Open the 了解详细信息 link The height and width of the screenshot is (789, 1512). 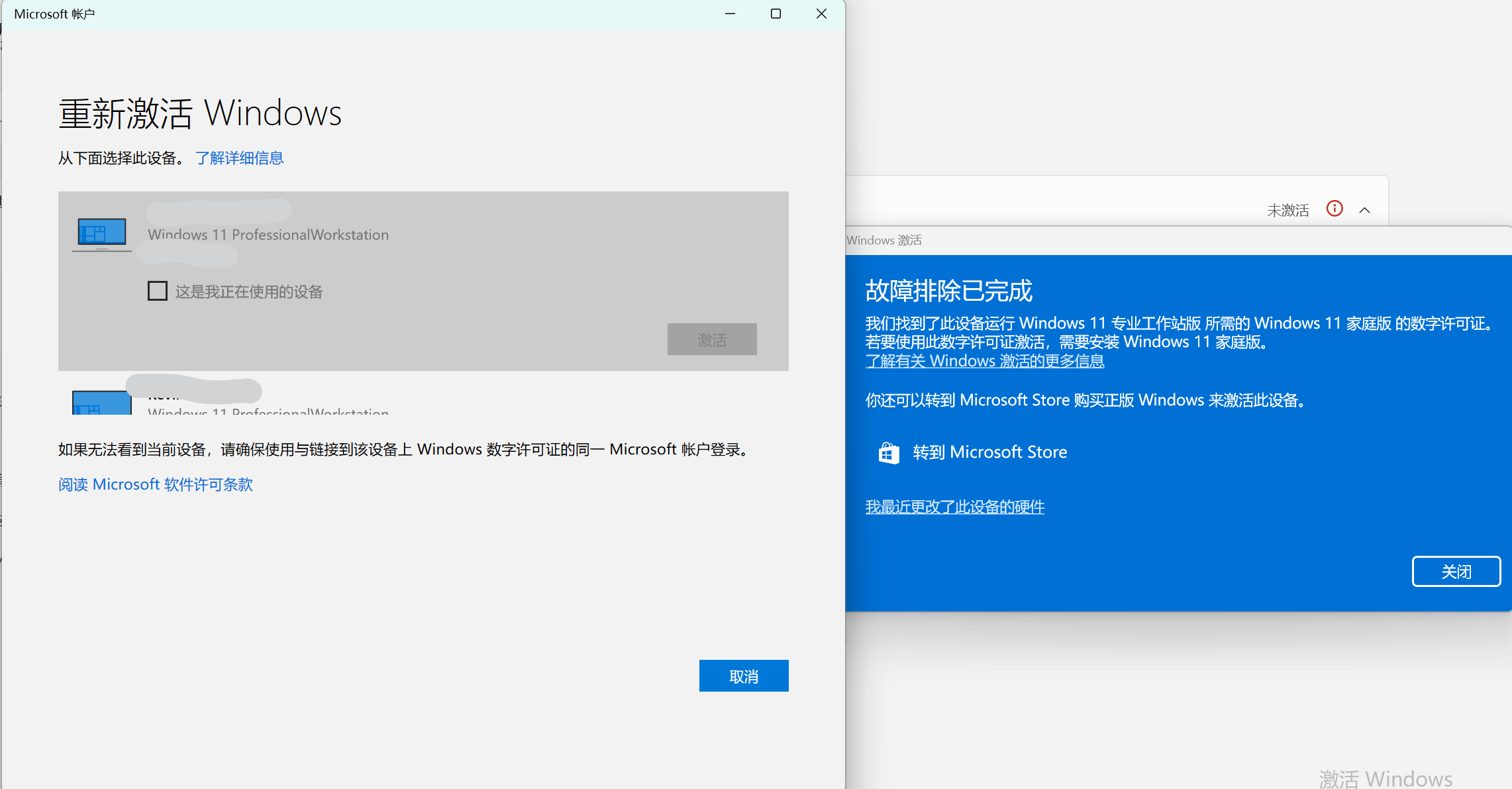click(240, 158)
